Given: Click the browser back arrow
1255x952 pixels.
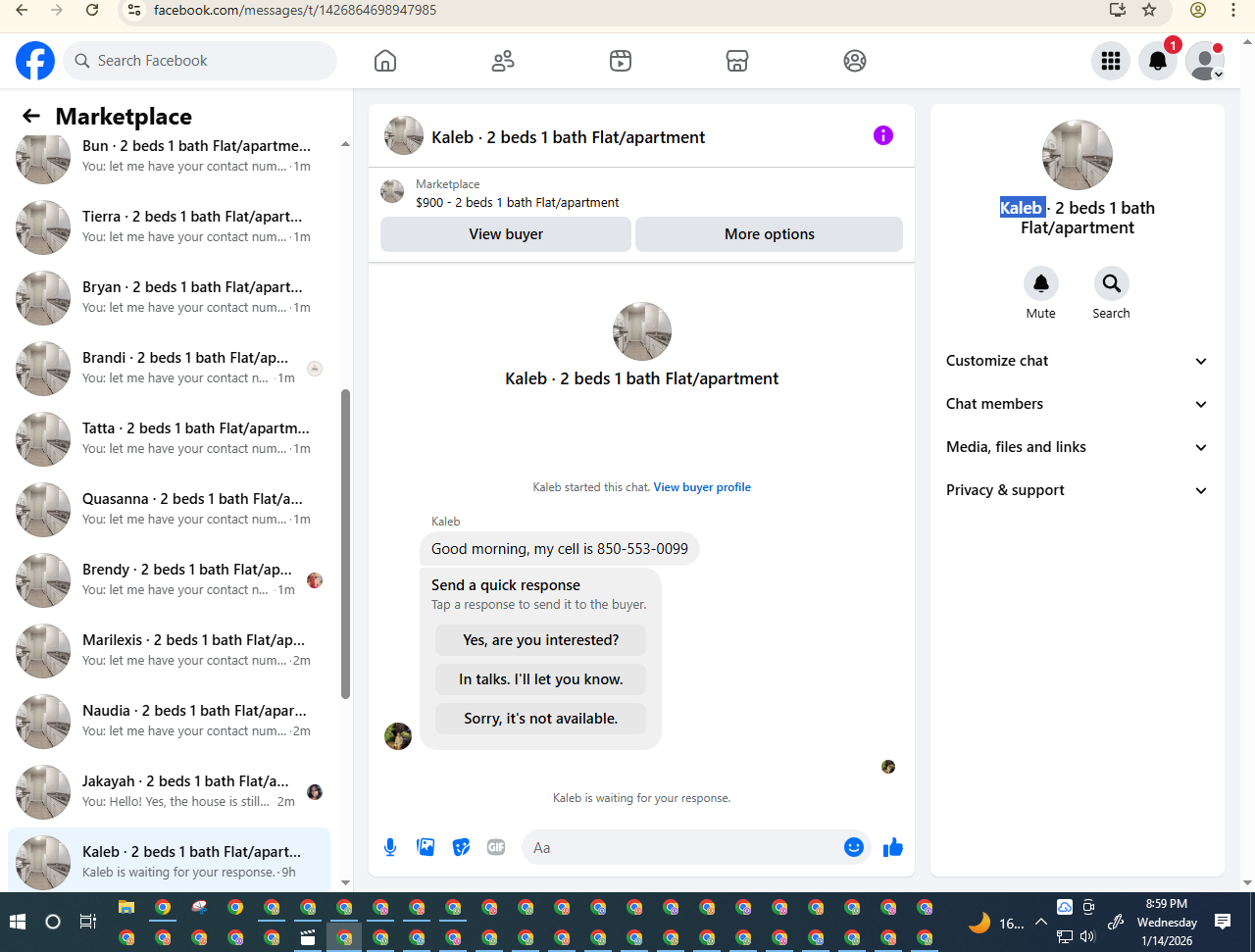Looking at the screenshot, I should click(22, 10).
